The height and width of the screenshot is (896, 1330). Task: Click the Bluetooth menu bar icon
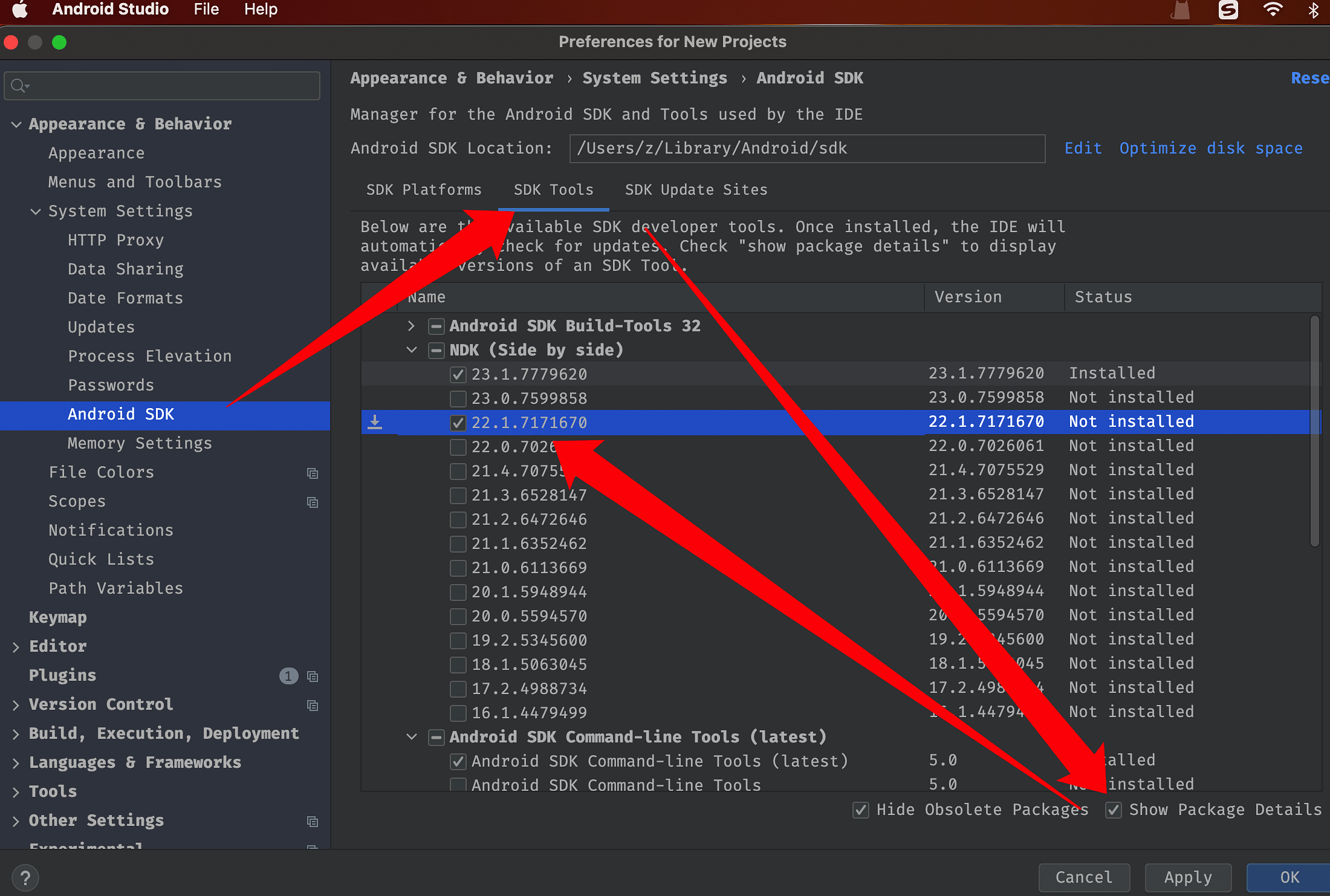[x=1313, y=10]
